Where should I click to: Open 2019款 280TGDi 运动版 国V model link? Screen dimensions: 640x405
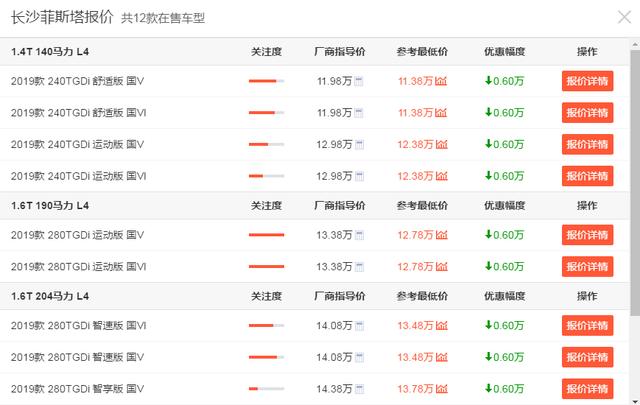(x=78, y=235)
